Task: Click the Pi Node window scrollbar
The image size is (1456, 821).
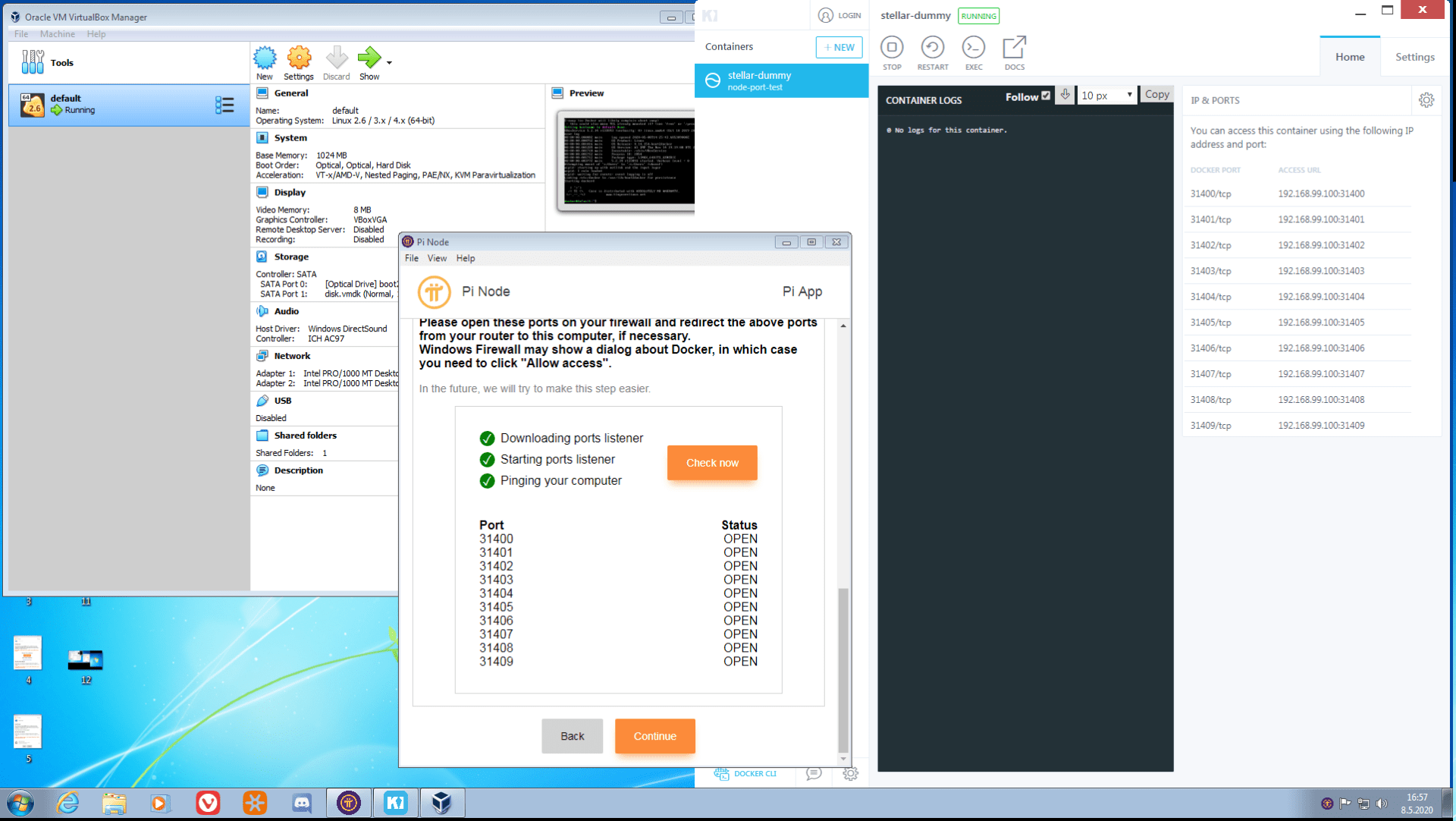Action: pos(843,669)
